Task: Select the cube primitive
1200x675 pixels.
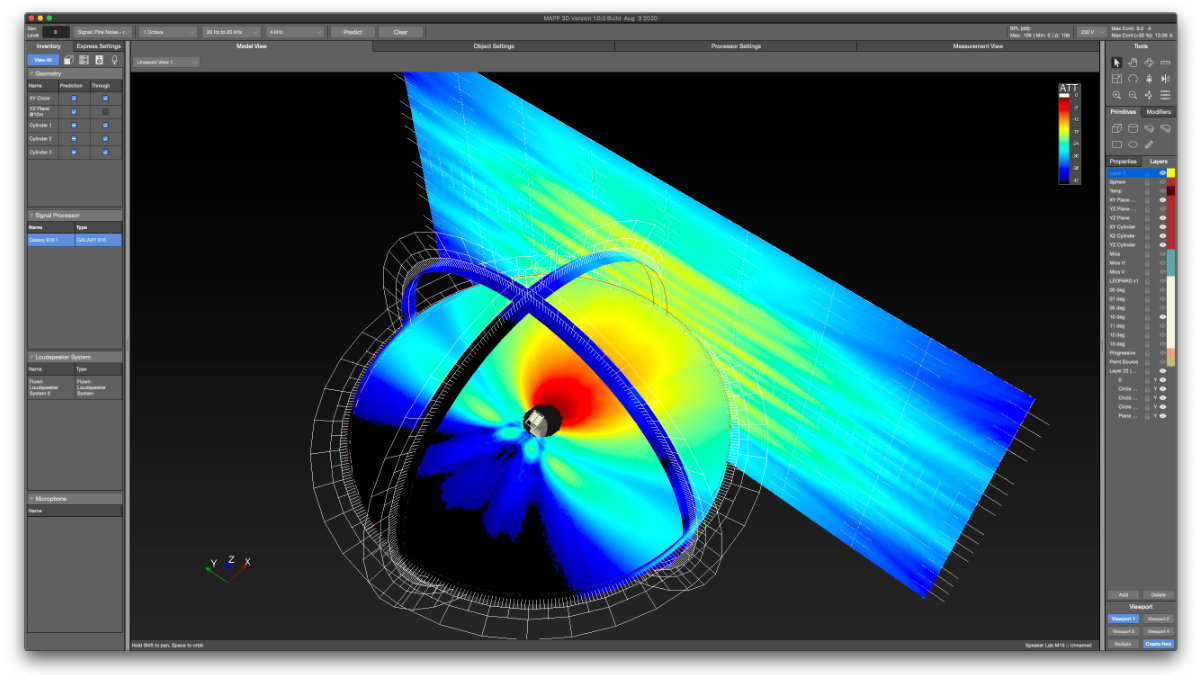Action: click(x=1115, y=128)
